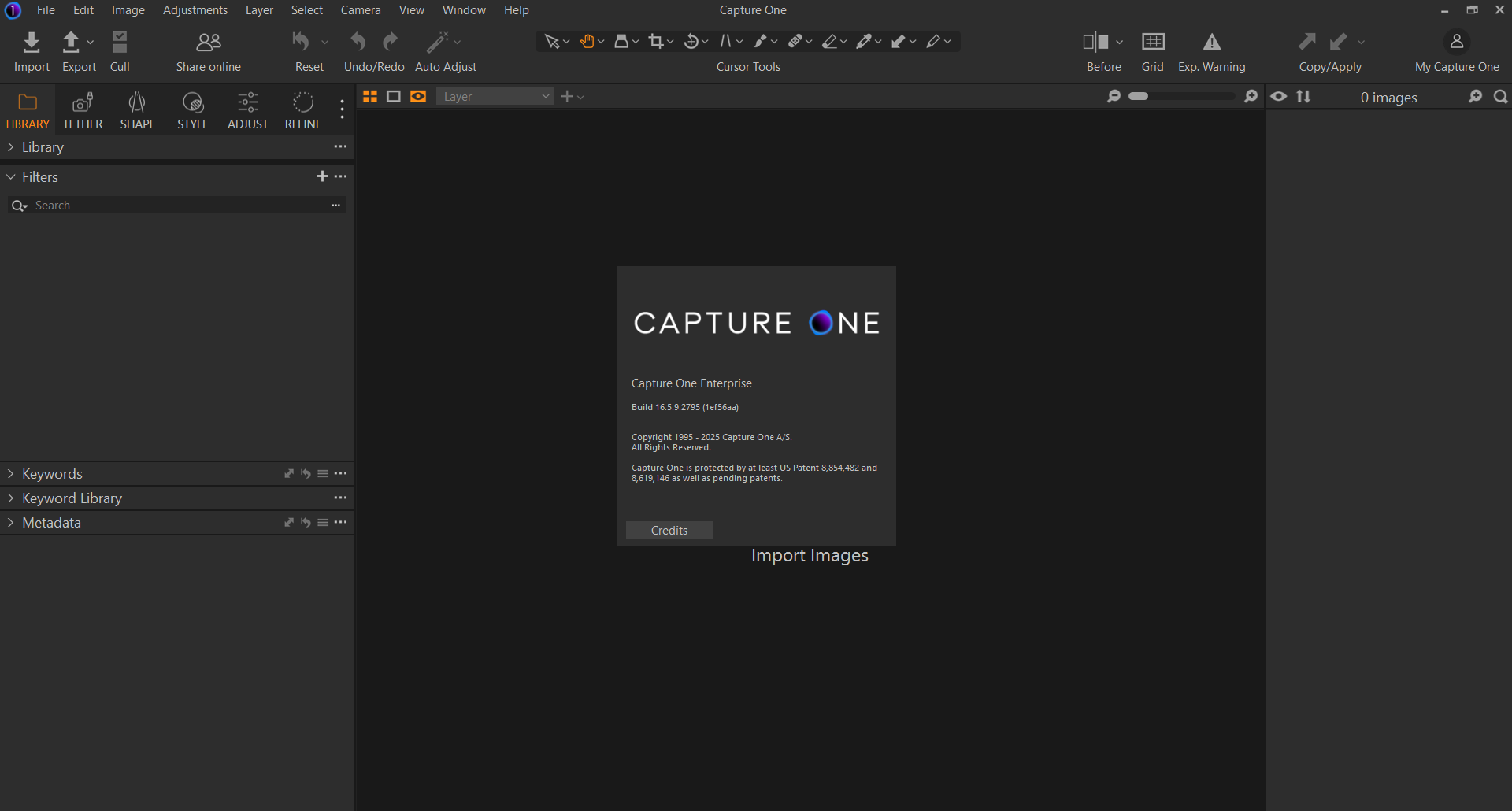Click the zoom-in magnifier in the viewer bar
The width and height of the screenshot is (1512, 811).
point(1251,96)
